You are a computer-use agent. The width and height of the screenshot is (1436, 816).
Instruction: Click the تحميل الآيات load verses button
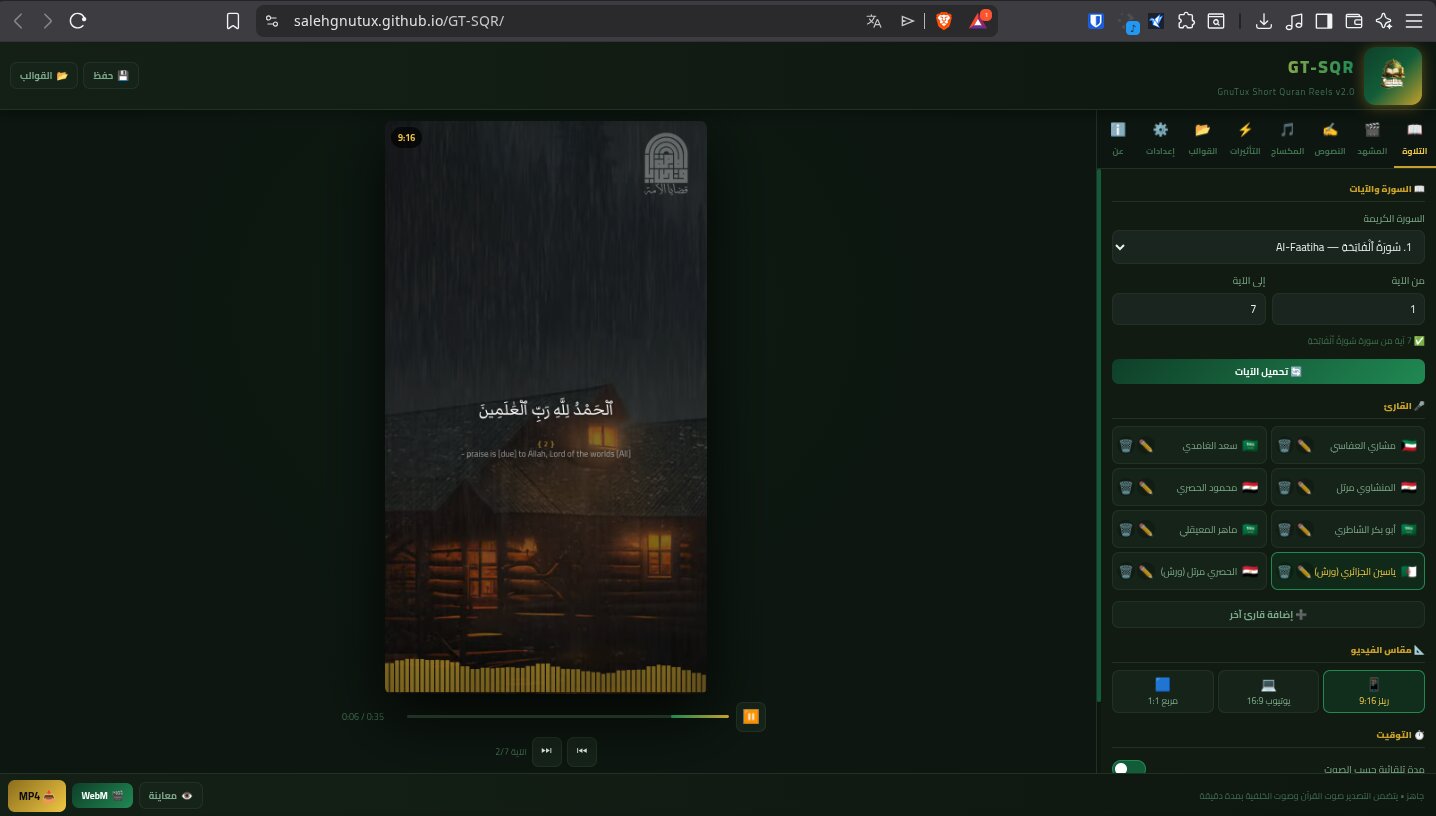pos(1268,372)
